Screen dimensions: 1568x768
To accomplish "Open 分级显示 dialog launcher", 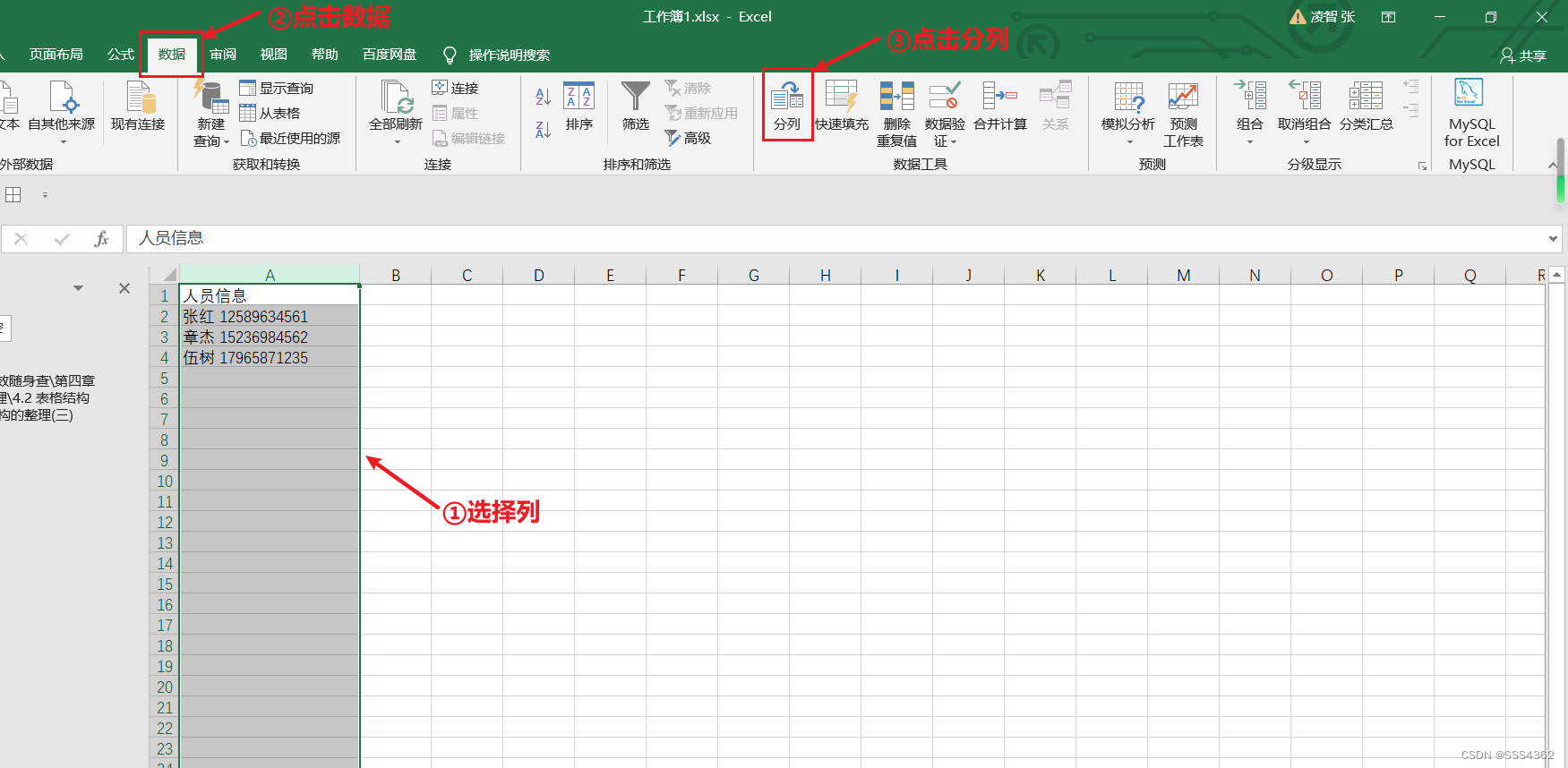I will point(1422,166).
